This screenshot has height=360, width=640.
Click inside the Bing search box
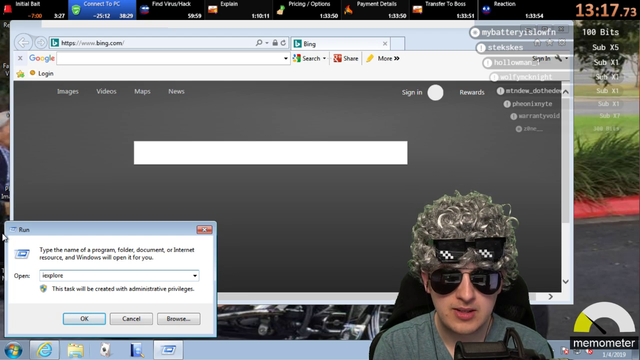pos(270,153)
